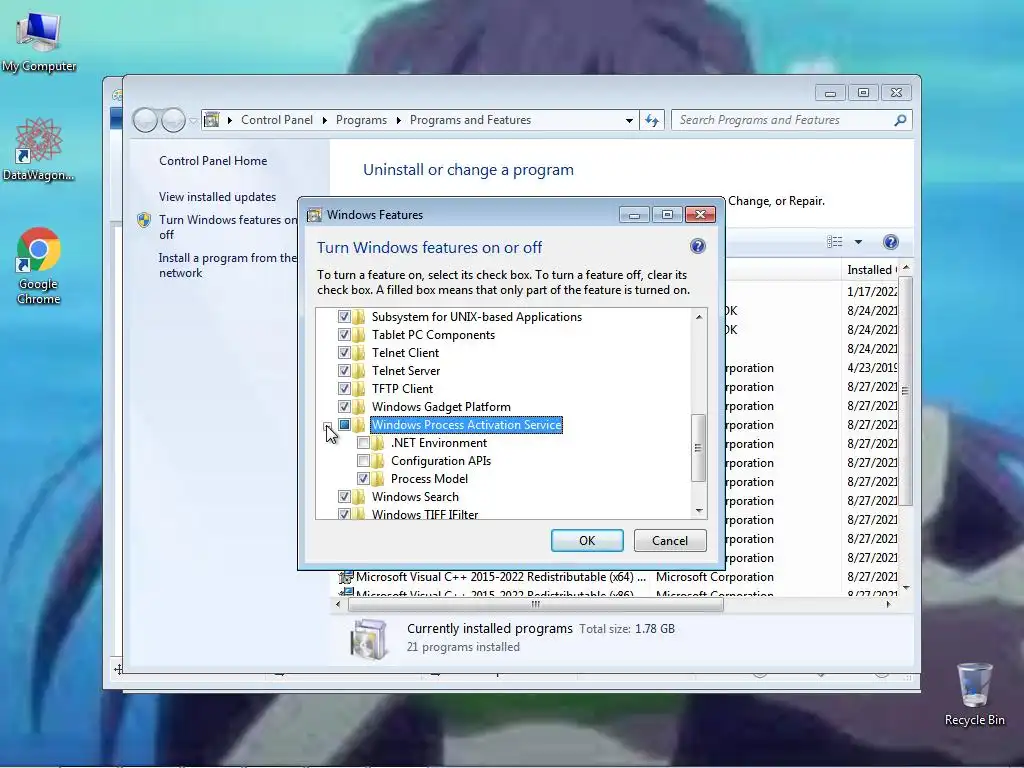Uncheck TFTP Client checkbox
1024x768 pixels.
pyautogui.click(x=344, y=389)
